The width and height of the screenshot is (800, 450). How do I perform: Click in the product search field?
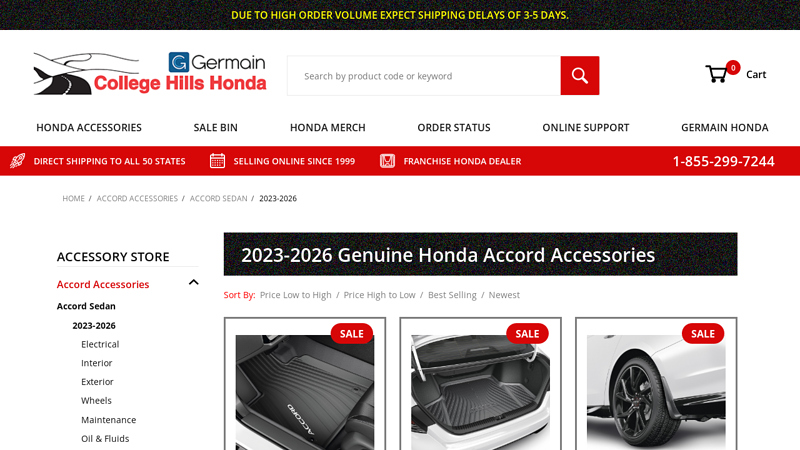424,76
